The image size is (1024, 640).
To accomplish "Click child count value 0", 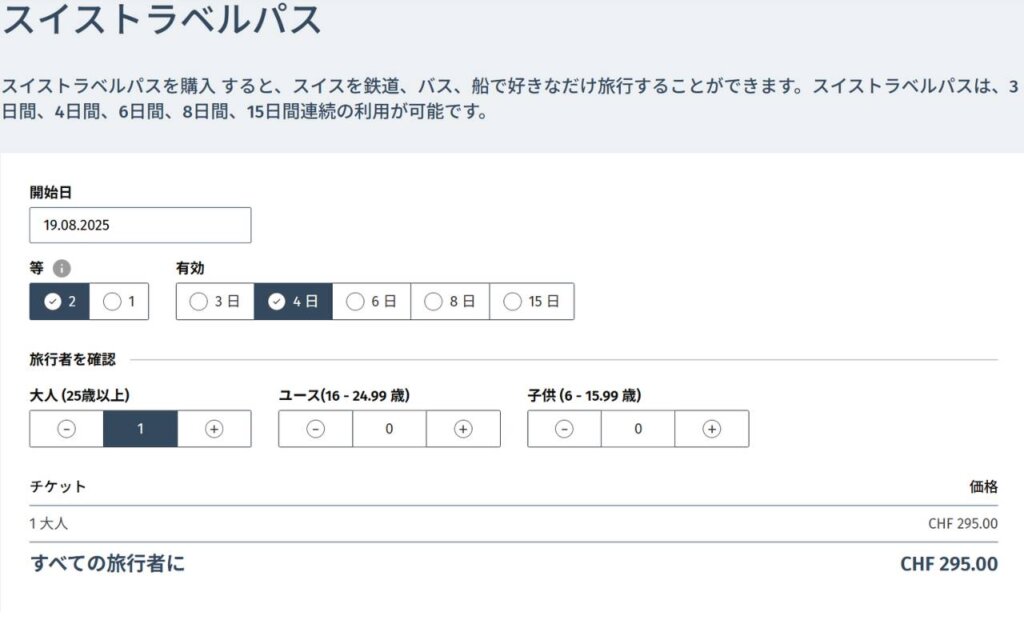I will (x=638, y=429).
